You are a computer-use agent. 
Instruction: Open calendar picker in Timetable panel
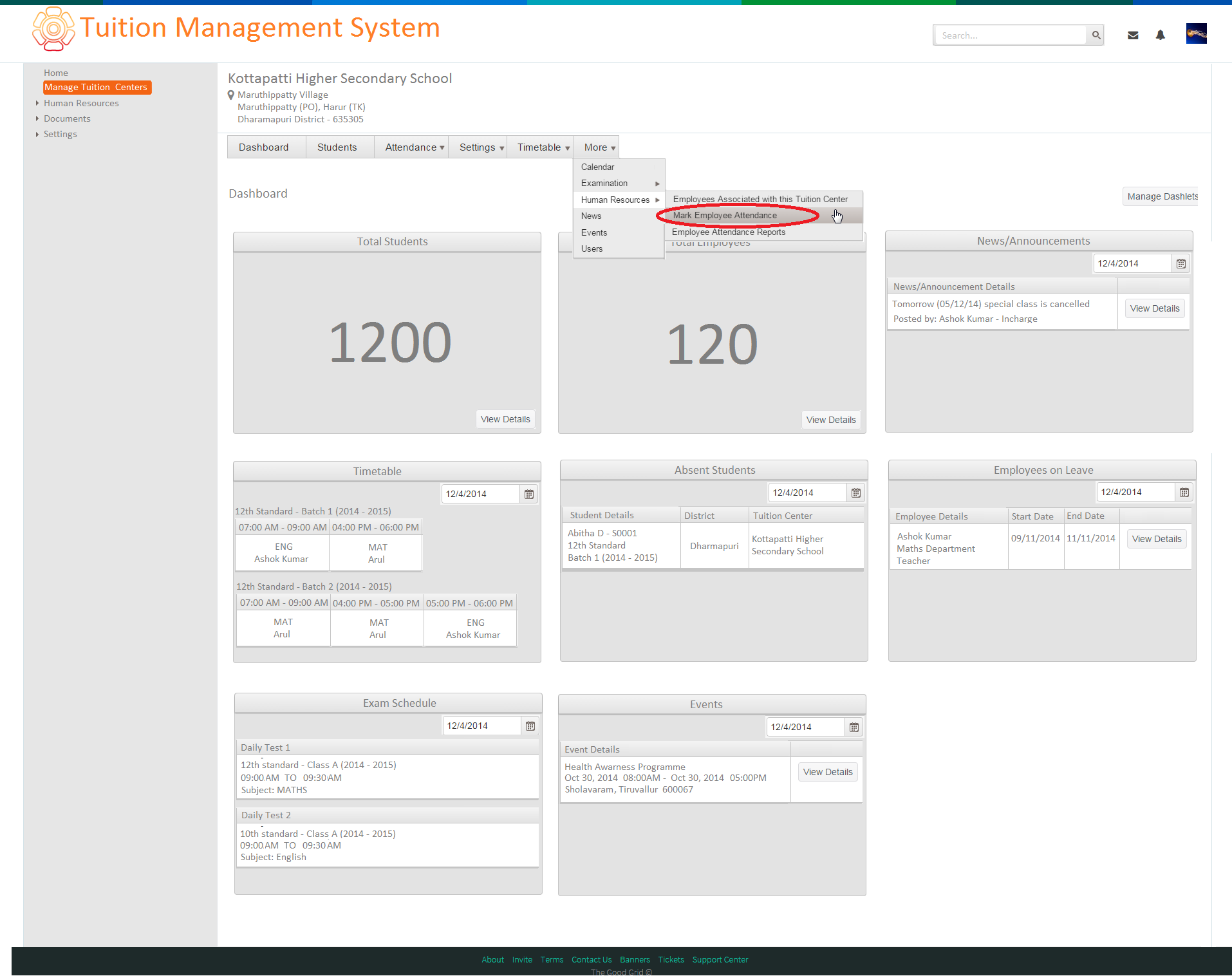point(528,494)
